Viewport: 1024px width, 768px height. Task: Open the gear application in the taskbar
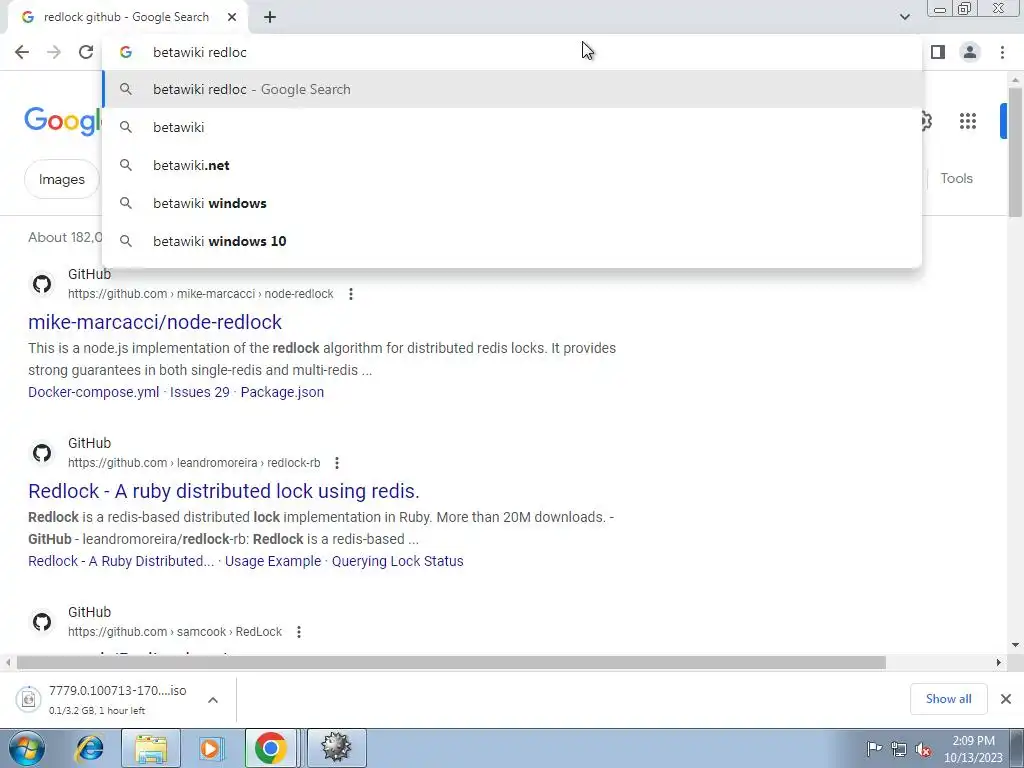[x=336, y=748]
